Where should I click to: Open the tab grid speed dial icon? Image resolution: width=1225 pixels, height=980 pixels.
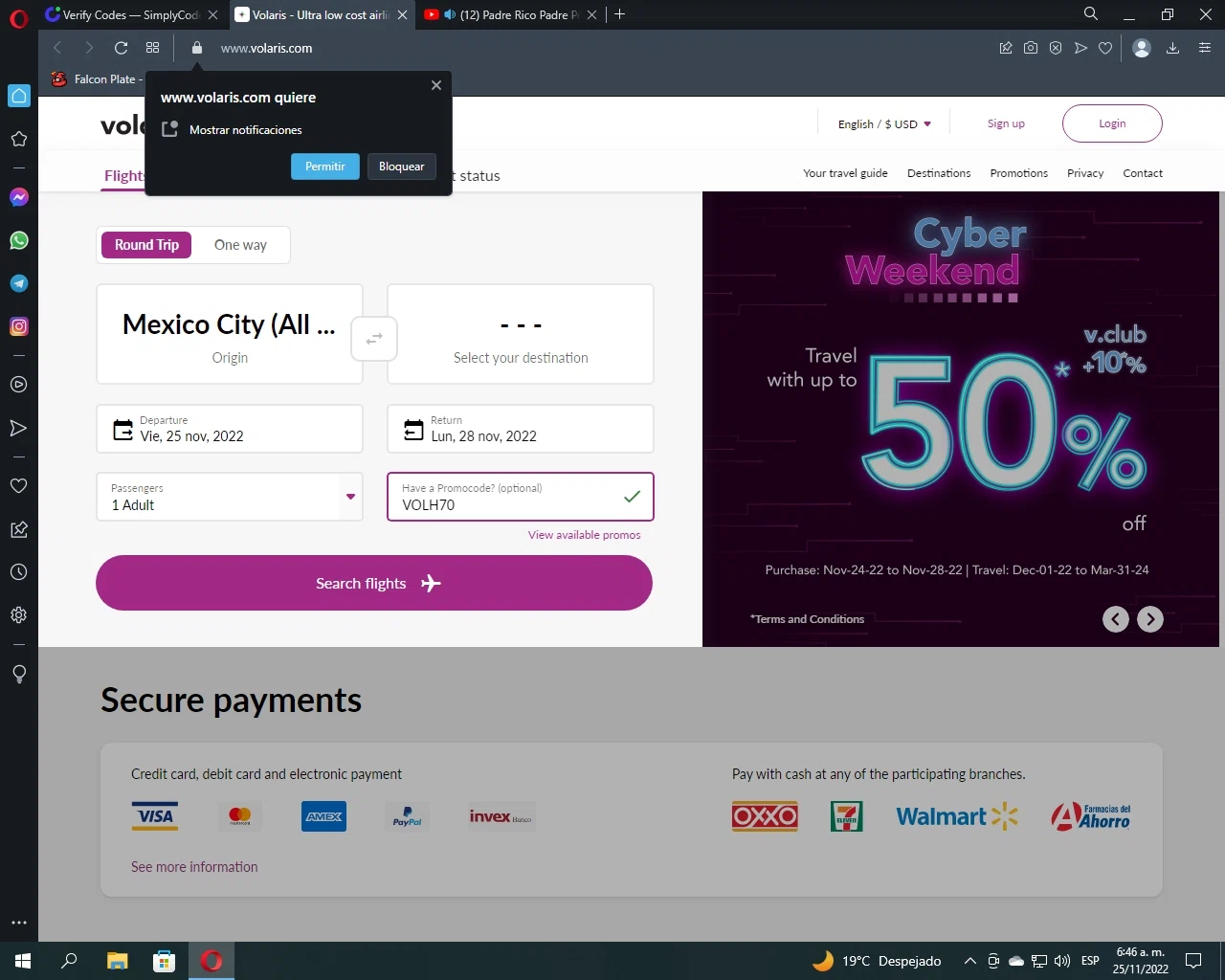coord(152,48)
